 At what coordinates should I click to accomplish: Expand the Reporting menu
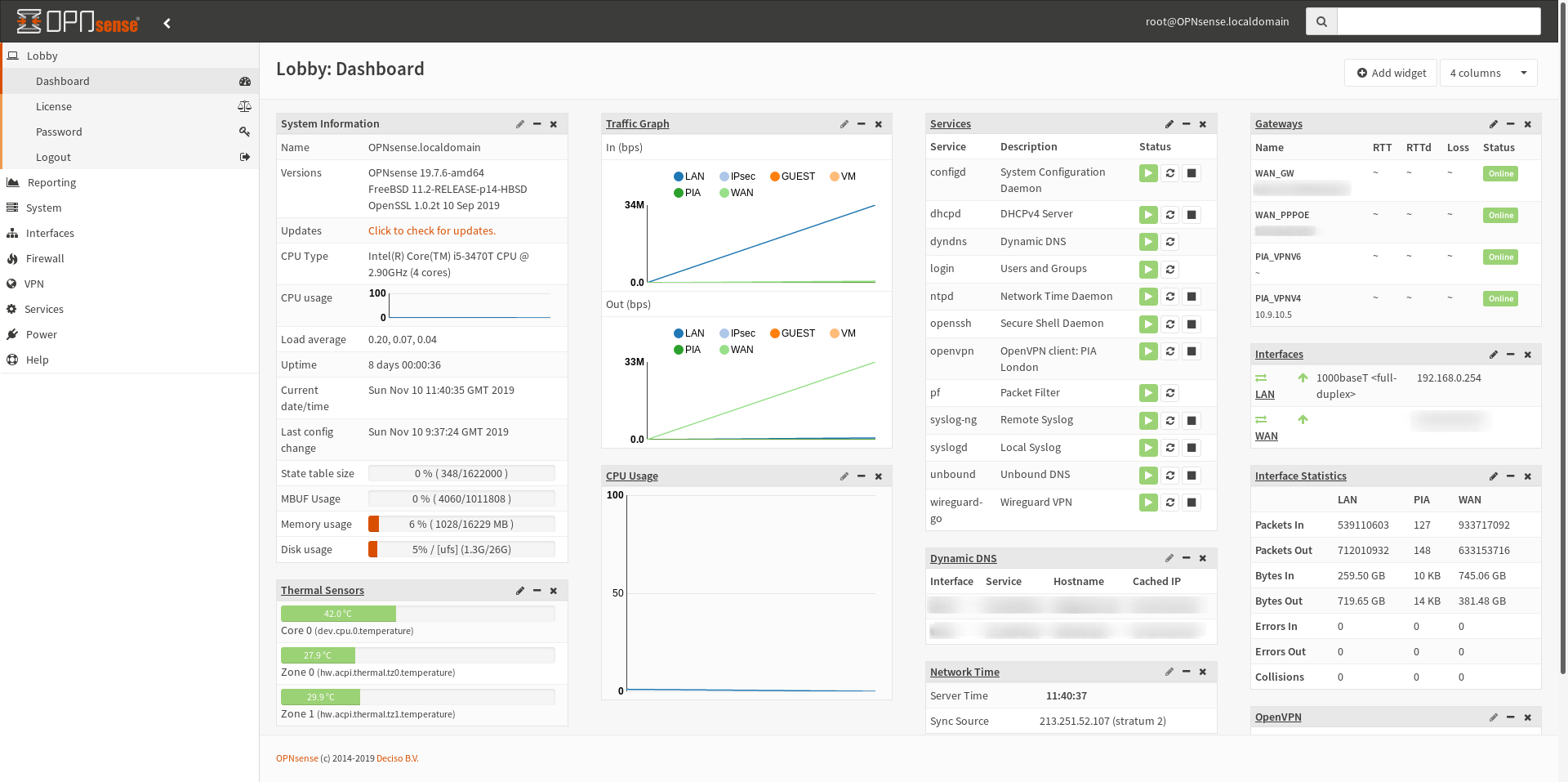(130, 183)
